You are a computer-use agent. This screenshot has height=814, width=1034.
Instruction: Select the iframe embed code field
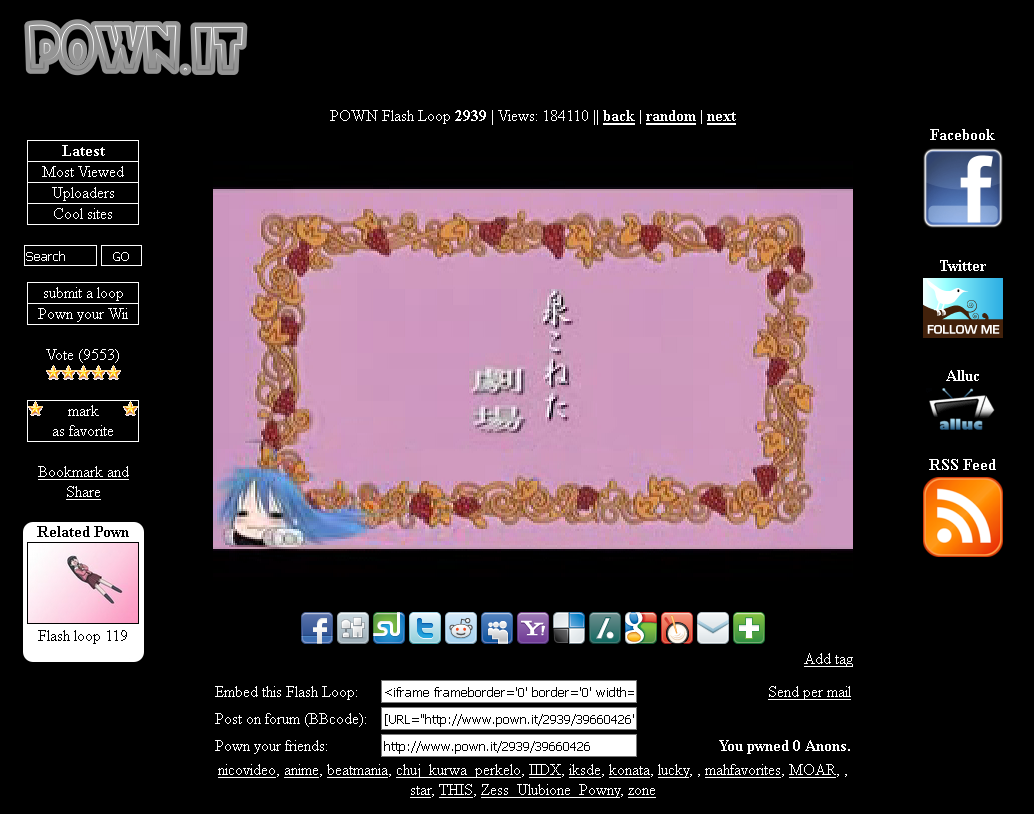(509, 692)
